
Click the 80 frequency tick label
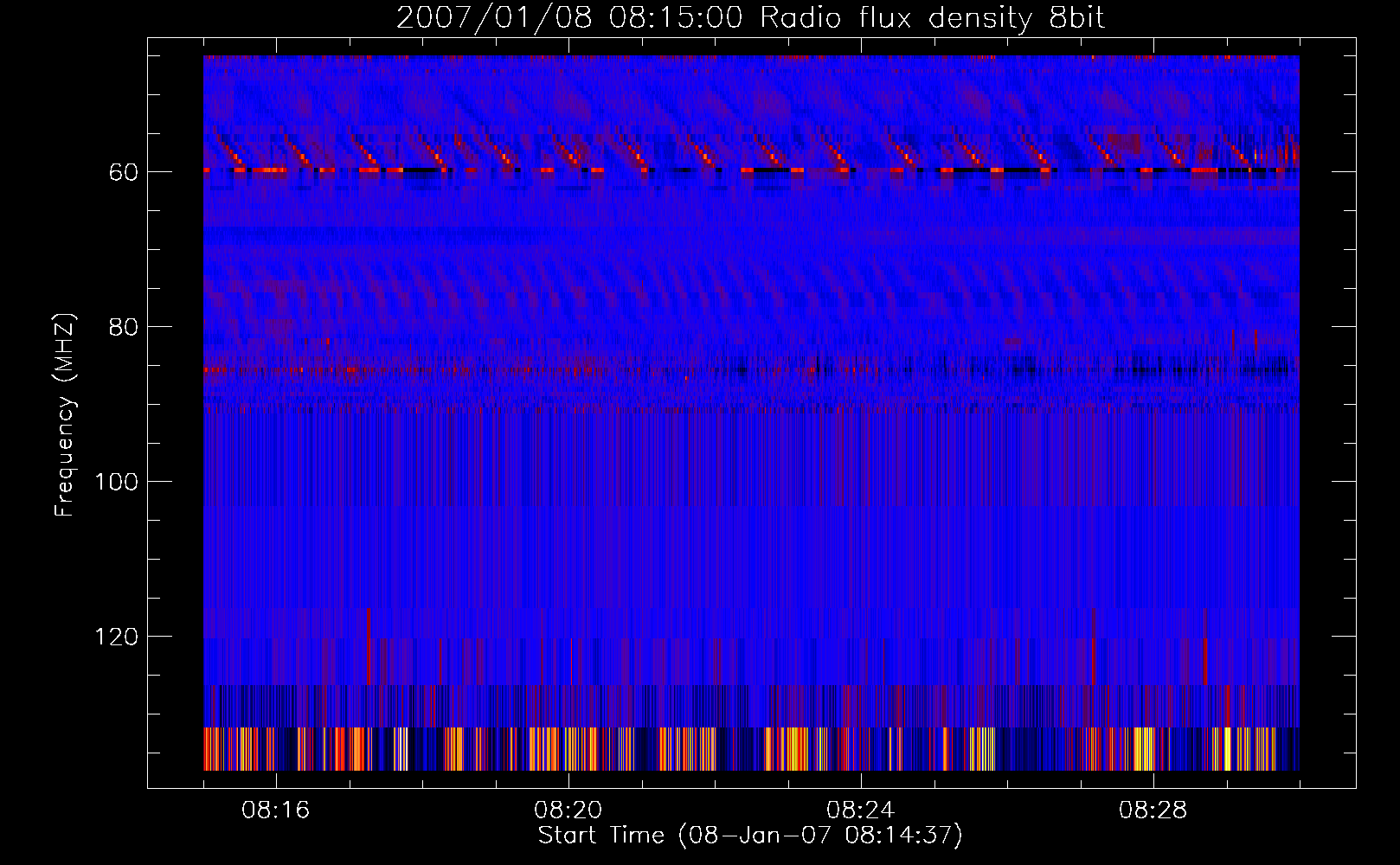(124, 327)
